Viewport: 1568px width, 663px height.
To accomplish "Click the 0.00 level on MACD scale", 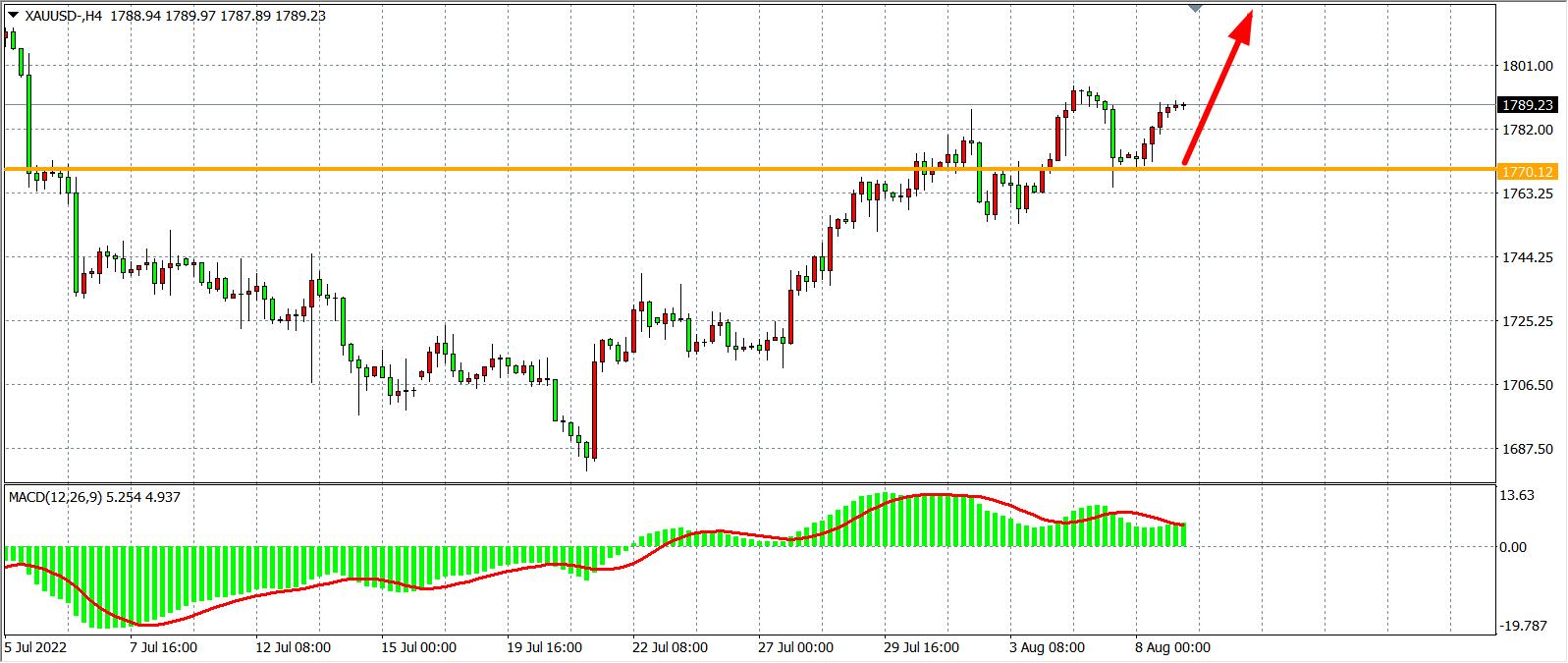I will pos(1513,547).
